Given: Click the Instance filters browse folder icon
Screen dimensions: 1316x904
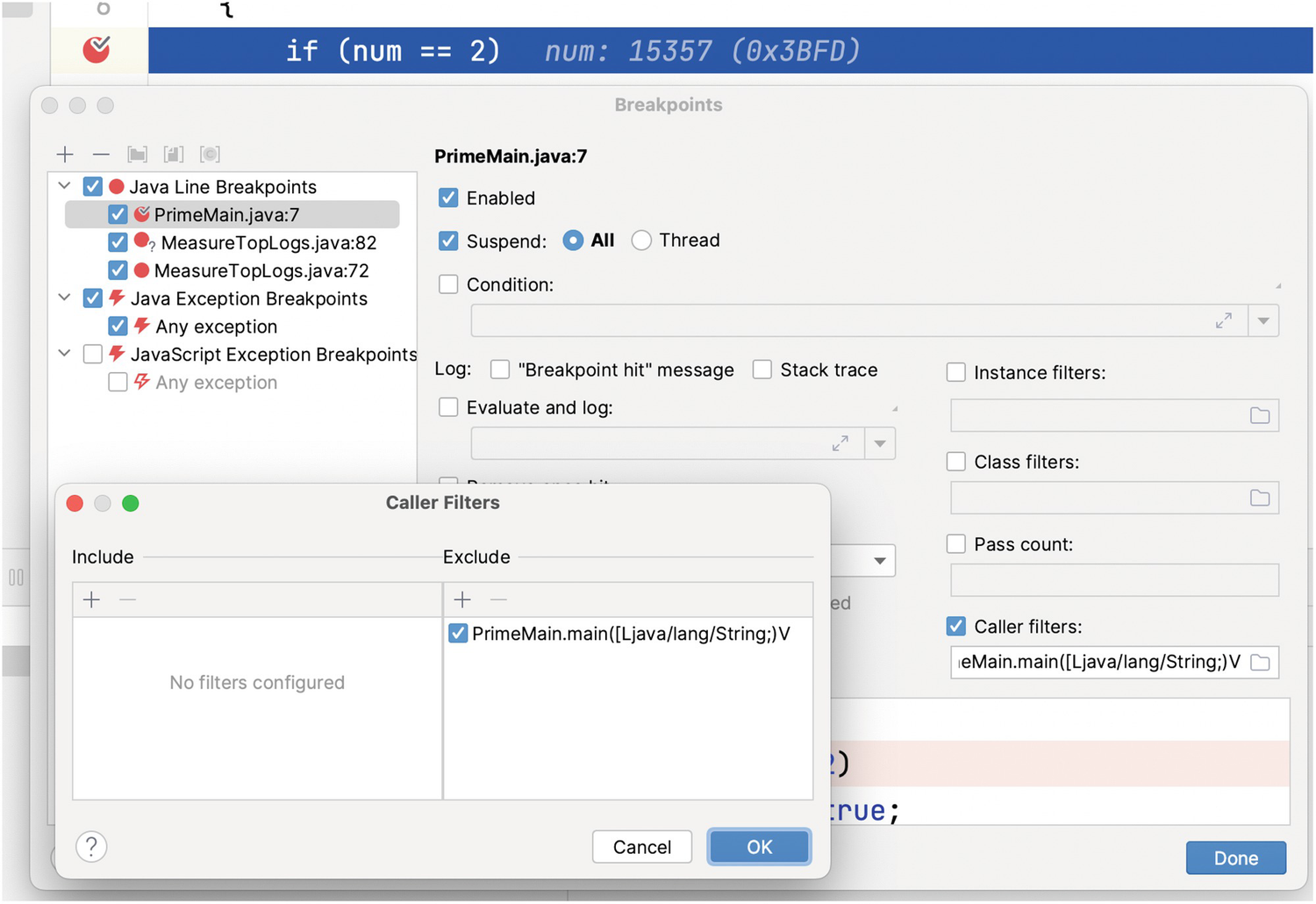Looking at the screenshot, I should [1260, 416].
